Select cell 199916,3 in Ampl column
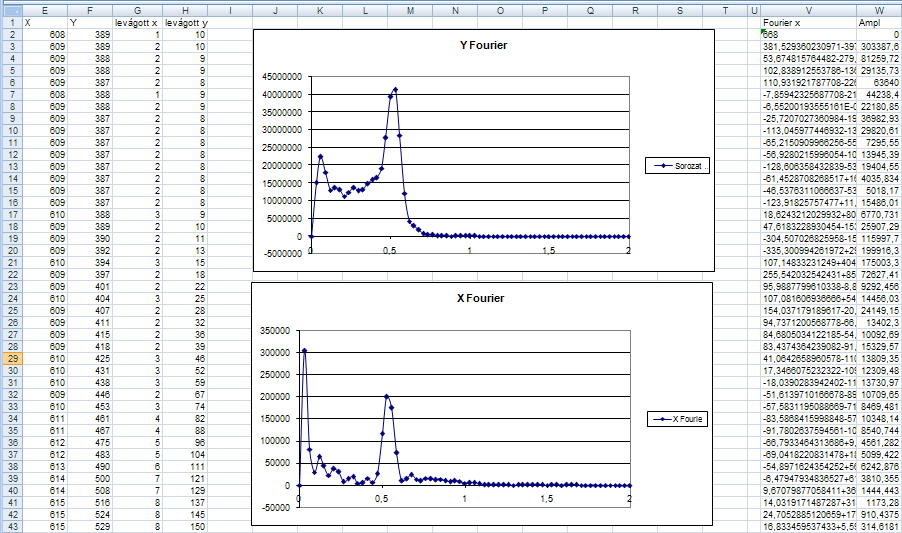The image size is (902, 533). point(879,251)
